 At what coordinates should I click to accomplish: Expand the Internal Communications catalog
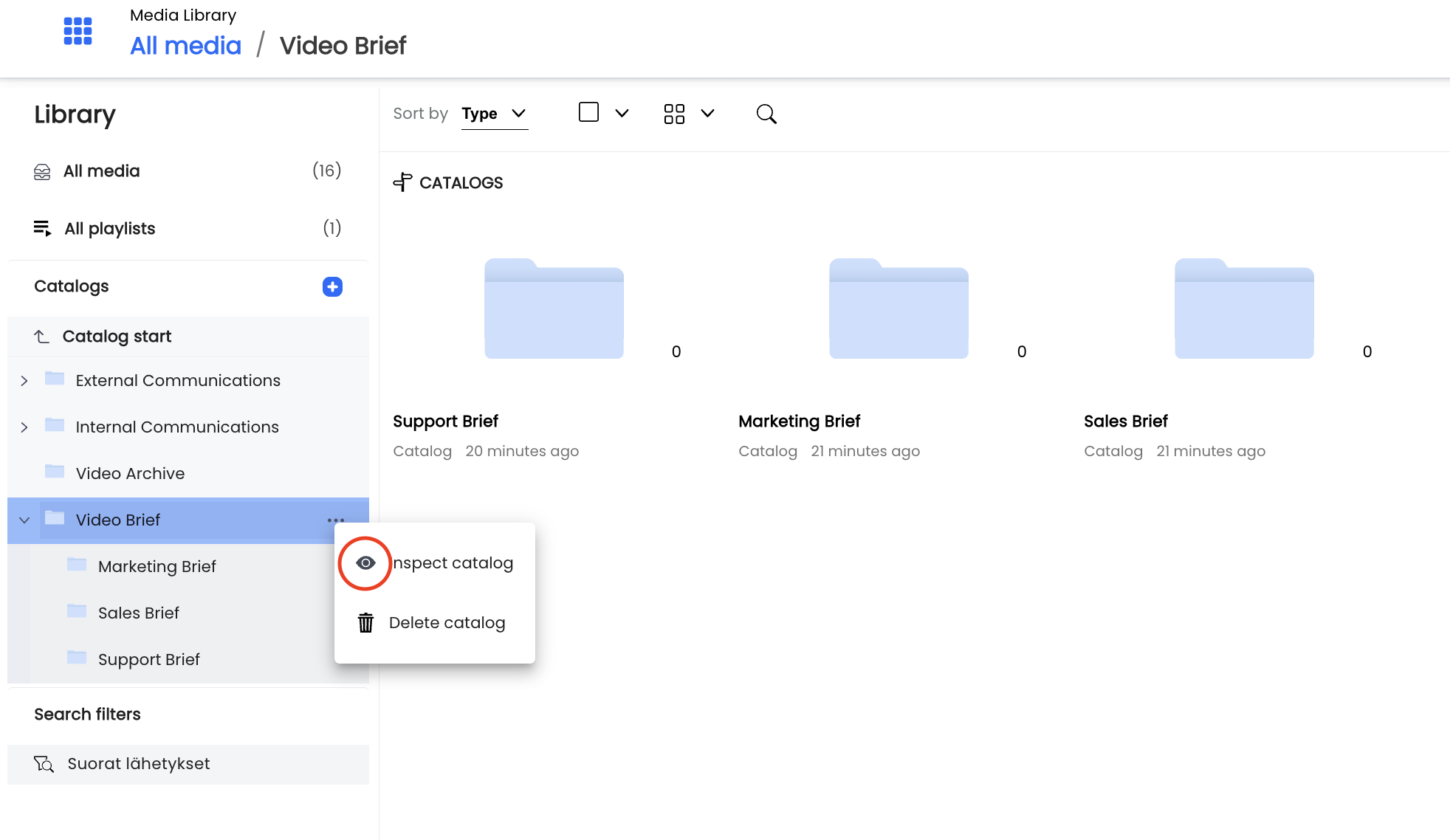point(24,427)
